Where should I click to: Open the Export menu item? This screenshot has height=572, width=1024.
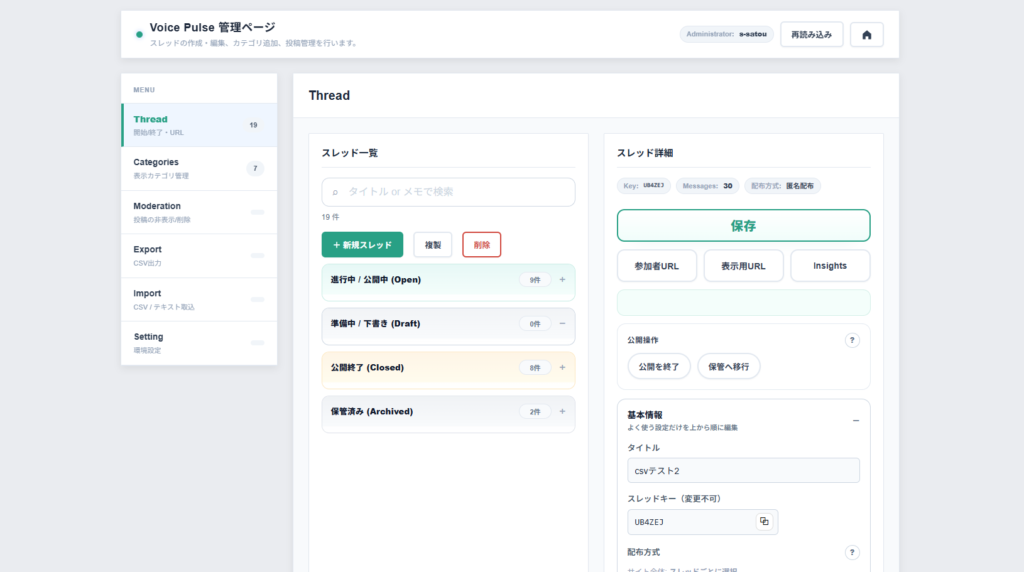(x=199, y=255)
